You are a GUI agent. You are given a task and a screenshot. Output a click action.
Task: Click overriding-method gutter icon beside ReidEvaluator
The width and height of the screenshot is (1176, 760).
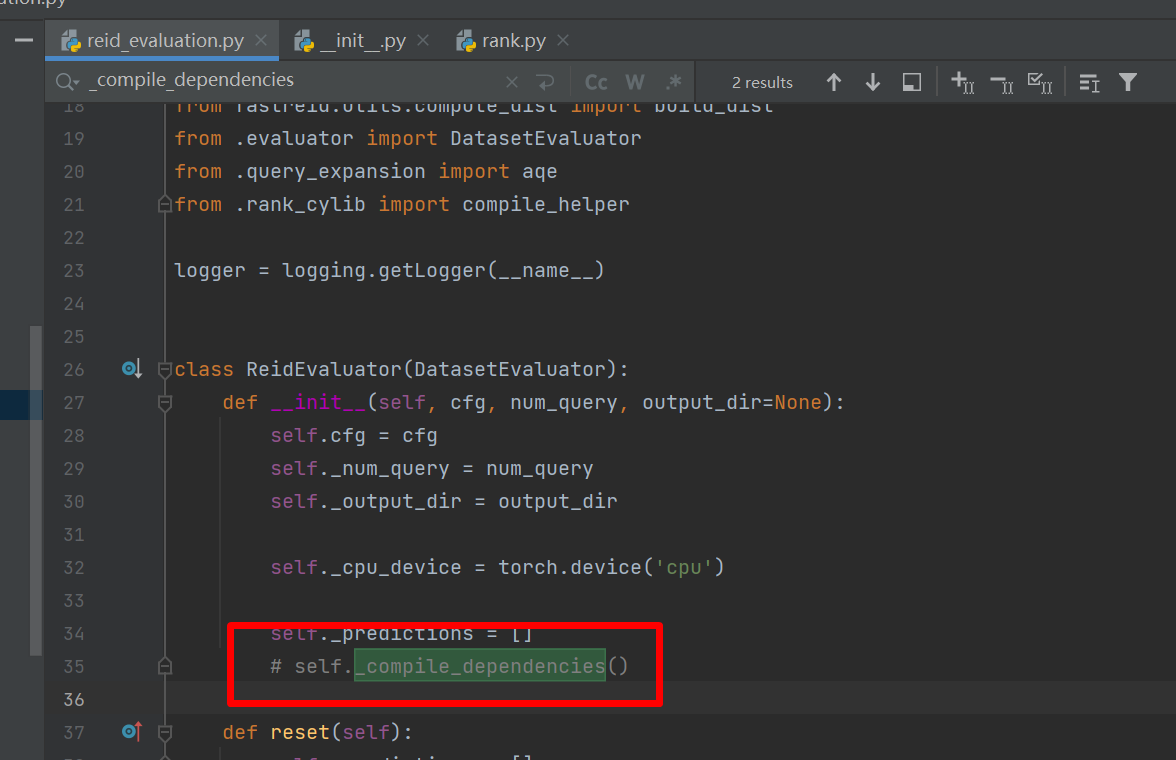pos(131,369)
